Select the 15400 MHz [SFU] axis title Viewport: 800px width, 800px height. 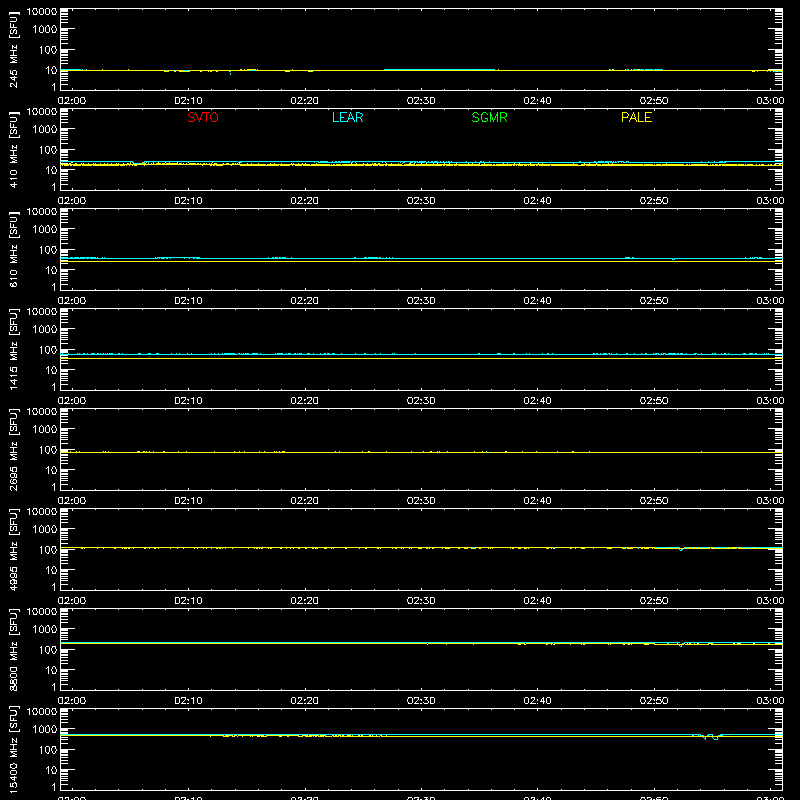pos(13,749)
